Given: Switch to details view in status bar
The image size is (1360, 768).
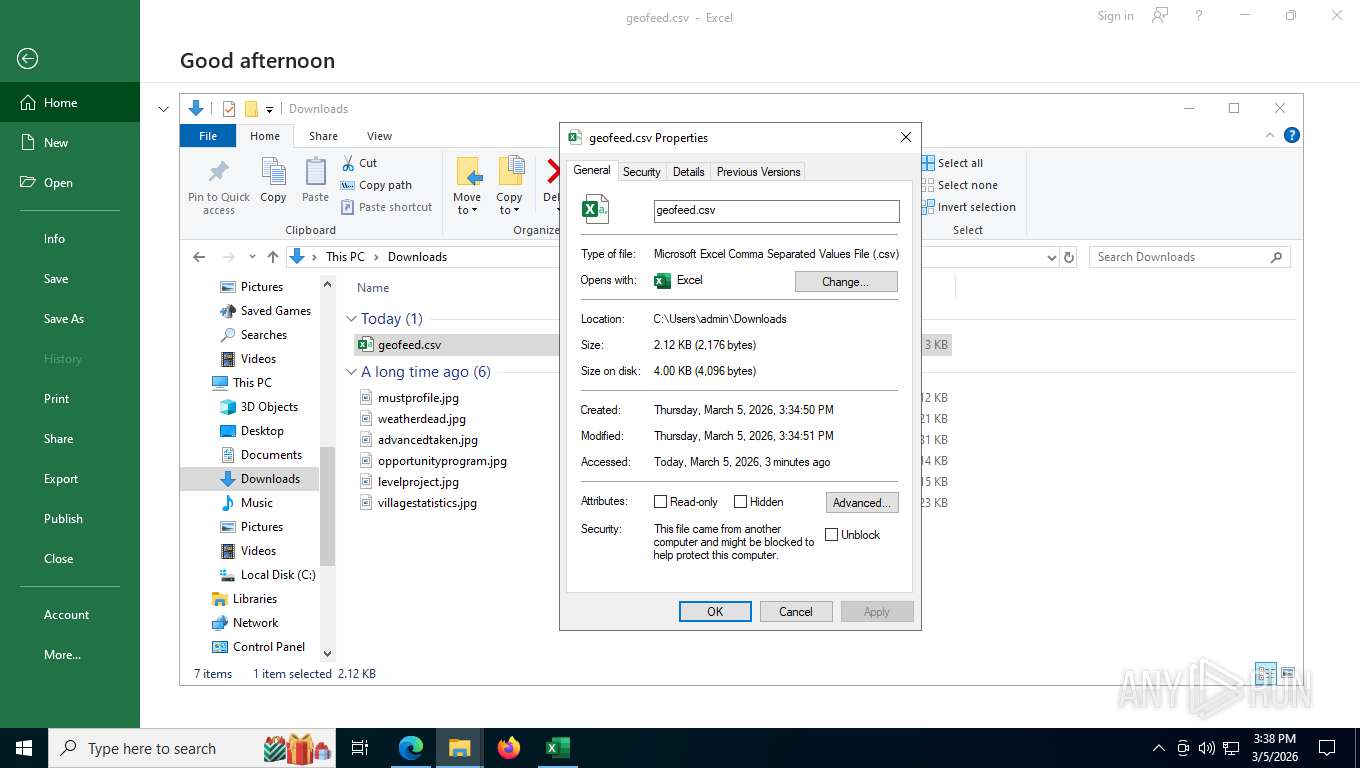Looking at the screenshot, I should click(1266, 673).
